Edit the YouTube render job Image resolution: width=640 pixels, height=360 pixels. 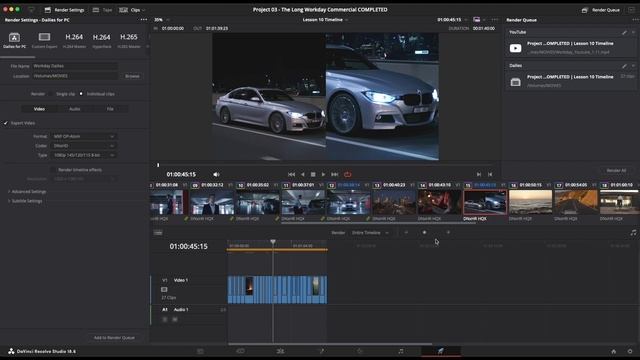click(x=624, y=32)
